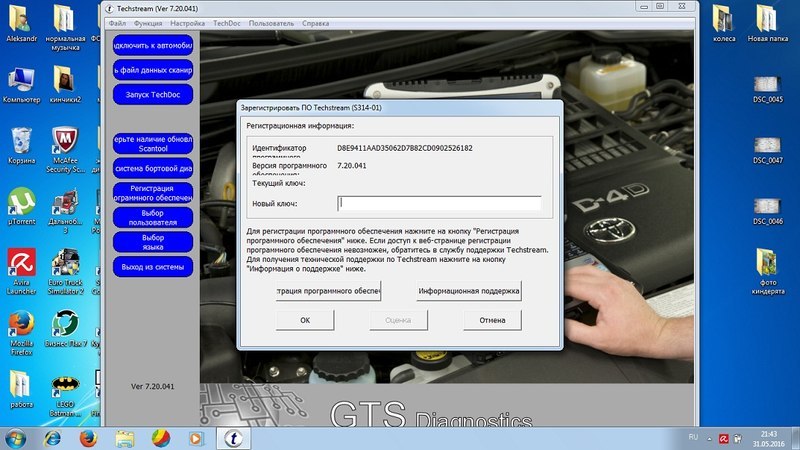Open Internet Explorer from the taskbar
The image size is (800, 450).
[54, 437]
